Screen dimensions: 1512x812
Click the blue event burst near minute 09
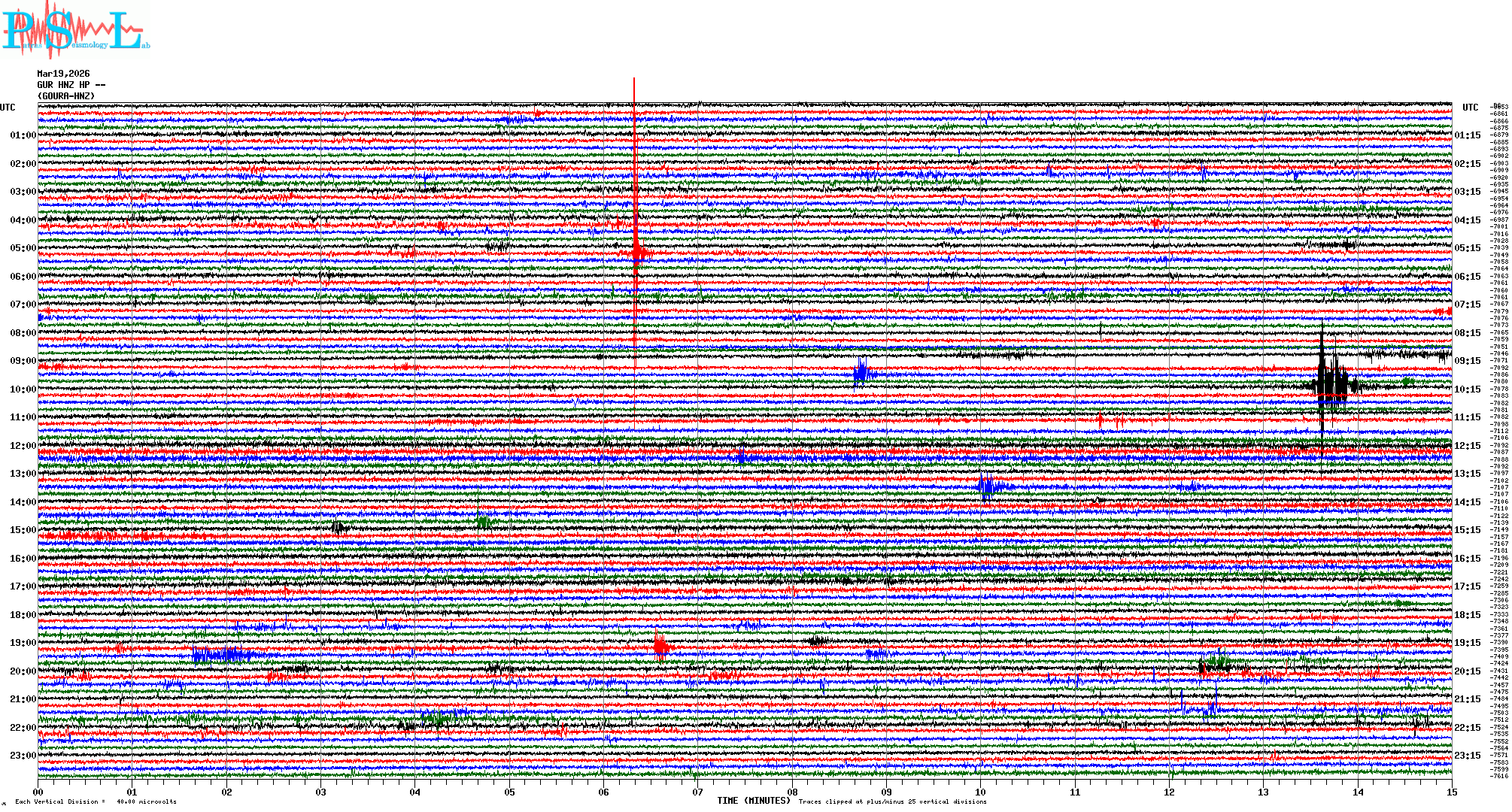coord(861,372)
